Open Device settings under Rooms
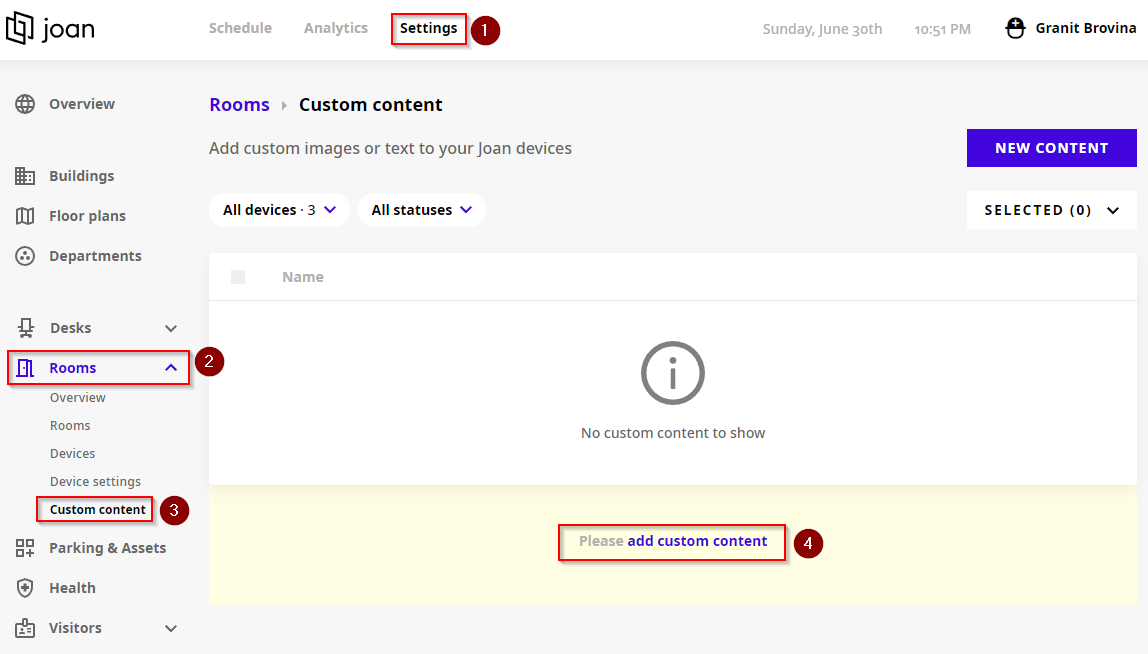1148x654 pixels. pyautogui.click(x=95, y=481)
